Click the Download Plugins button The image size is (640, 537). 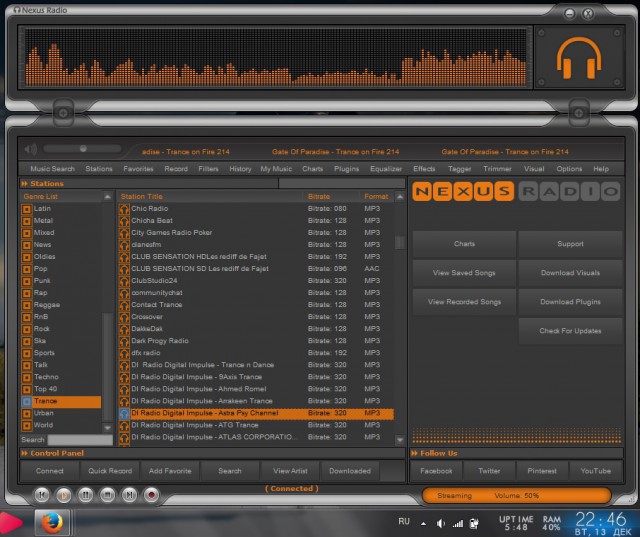[x=570, y=302]
